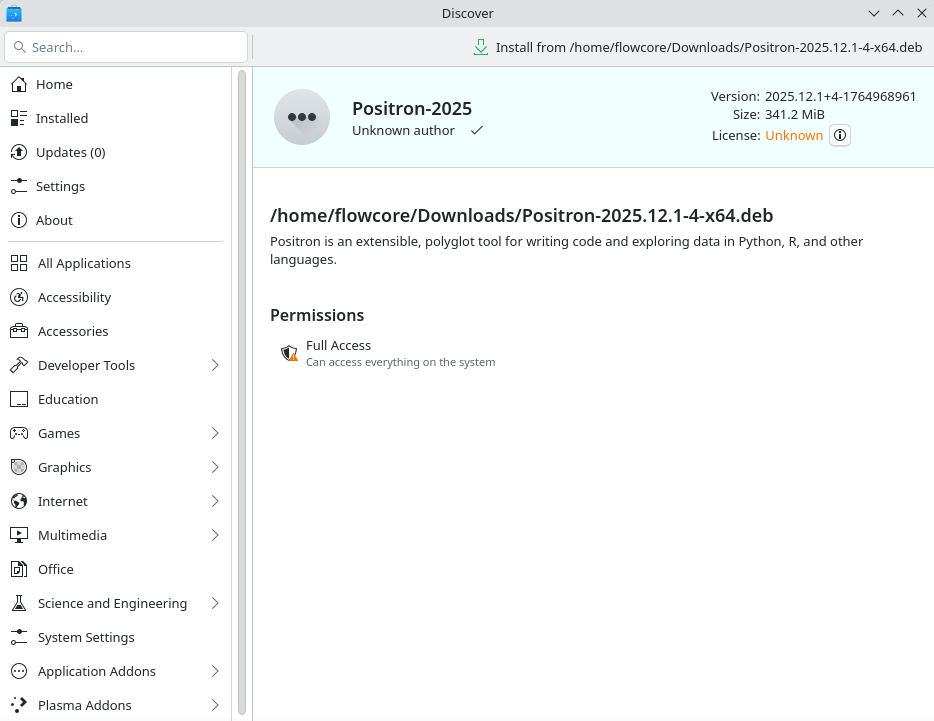Focus the Search input field
Viewport: 934px width, 721px height.
(x=135, y=47)
